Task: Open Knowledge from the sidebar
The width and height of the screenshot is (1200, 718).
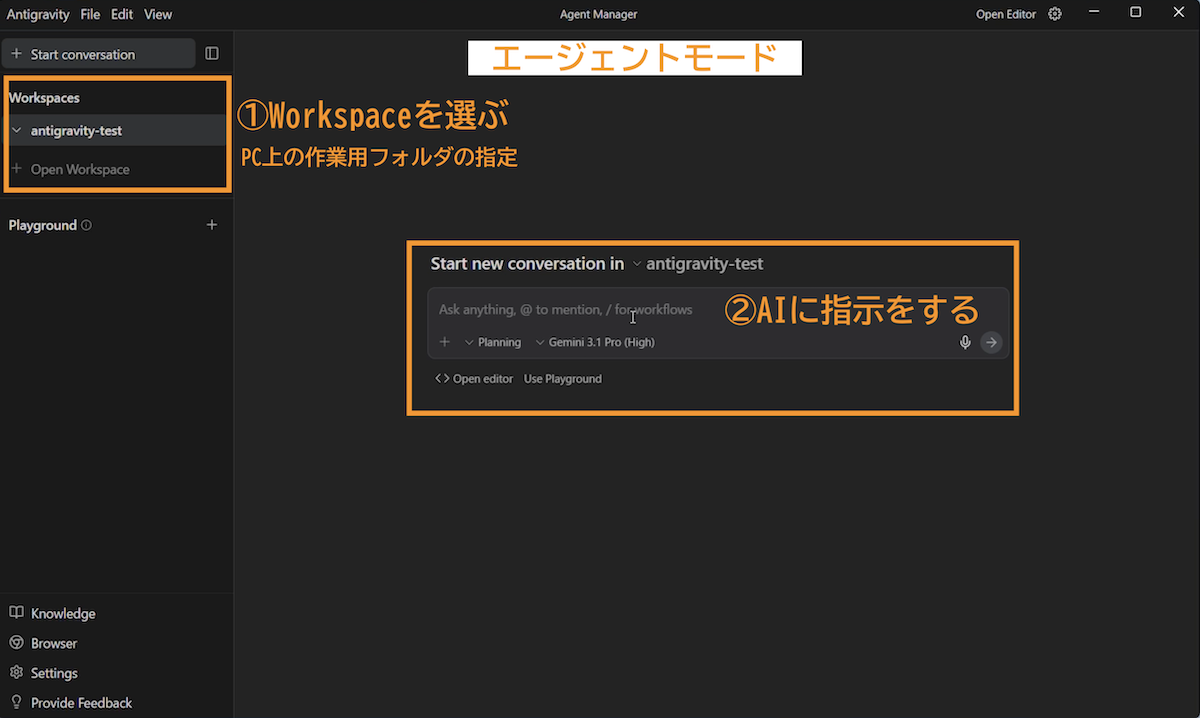Action: (62, 613)
